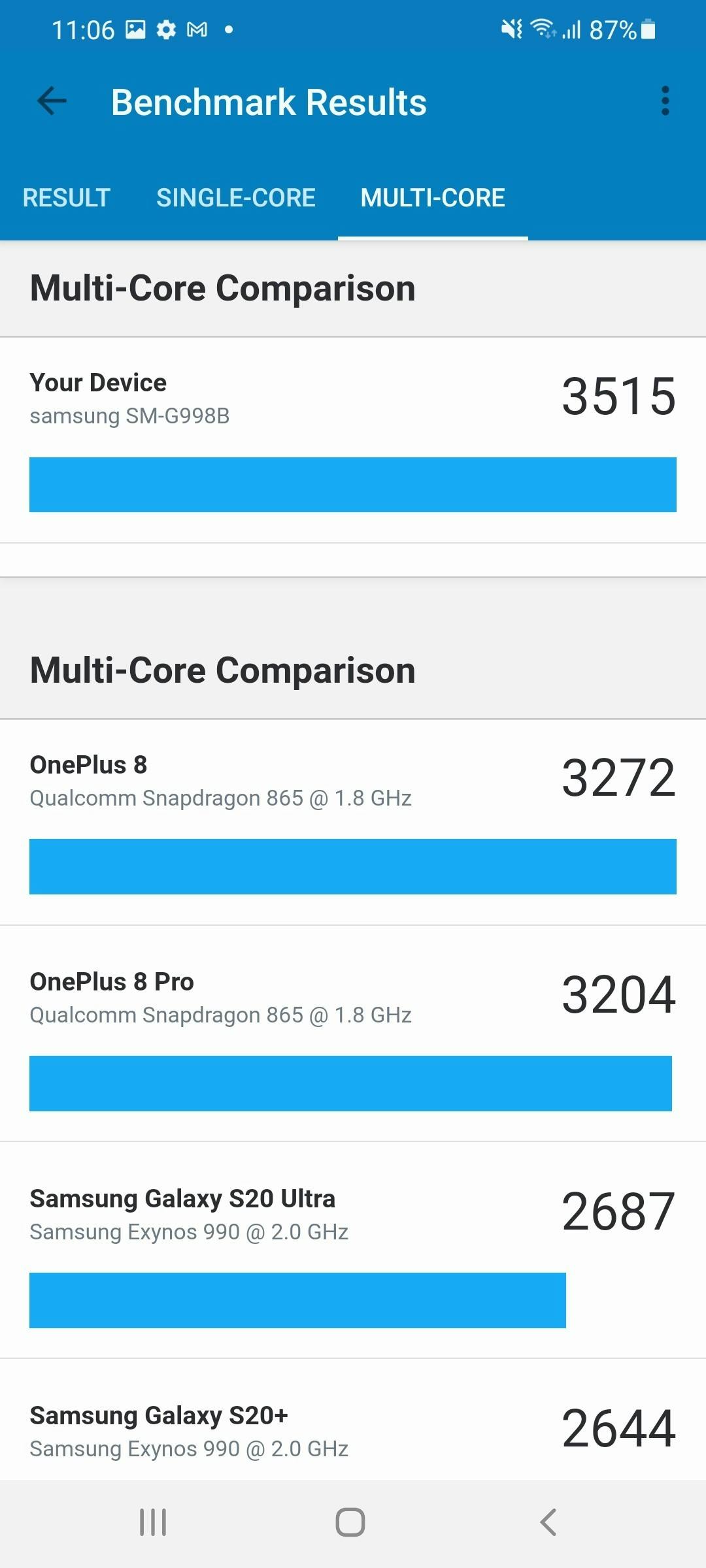Tap the battery status icon

pos(648,29)
